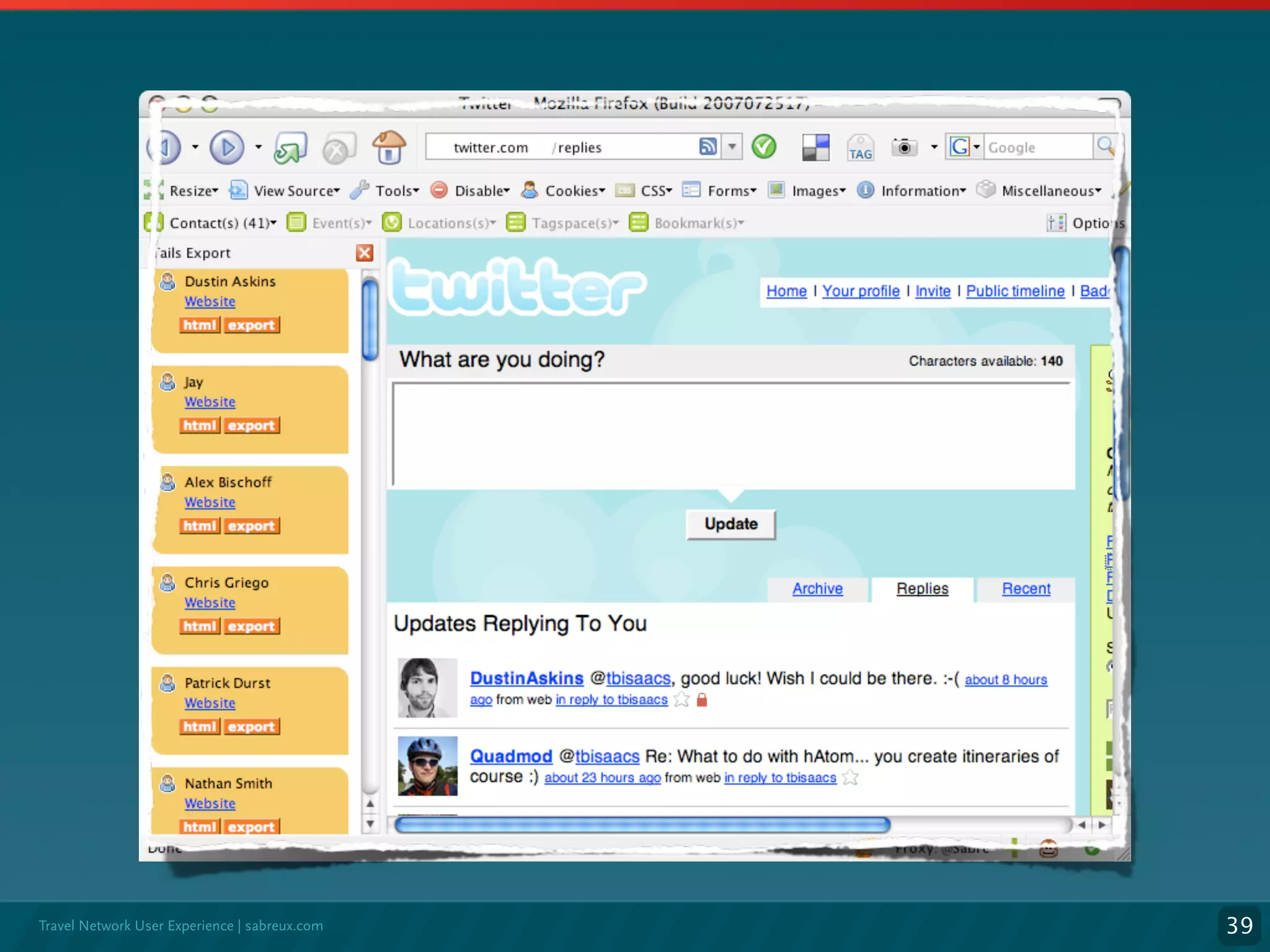
Task: Open the Event(s) menu
Action: tap(330, 223)
